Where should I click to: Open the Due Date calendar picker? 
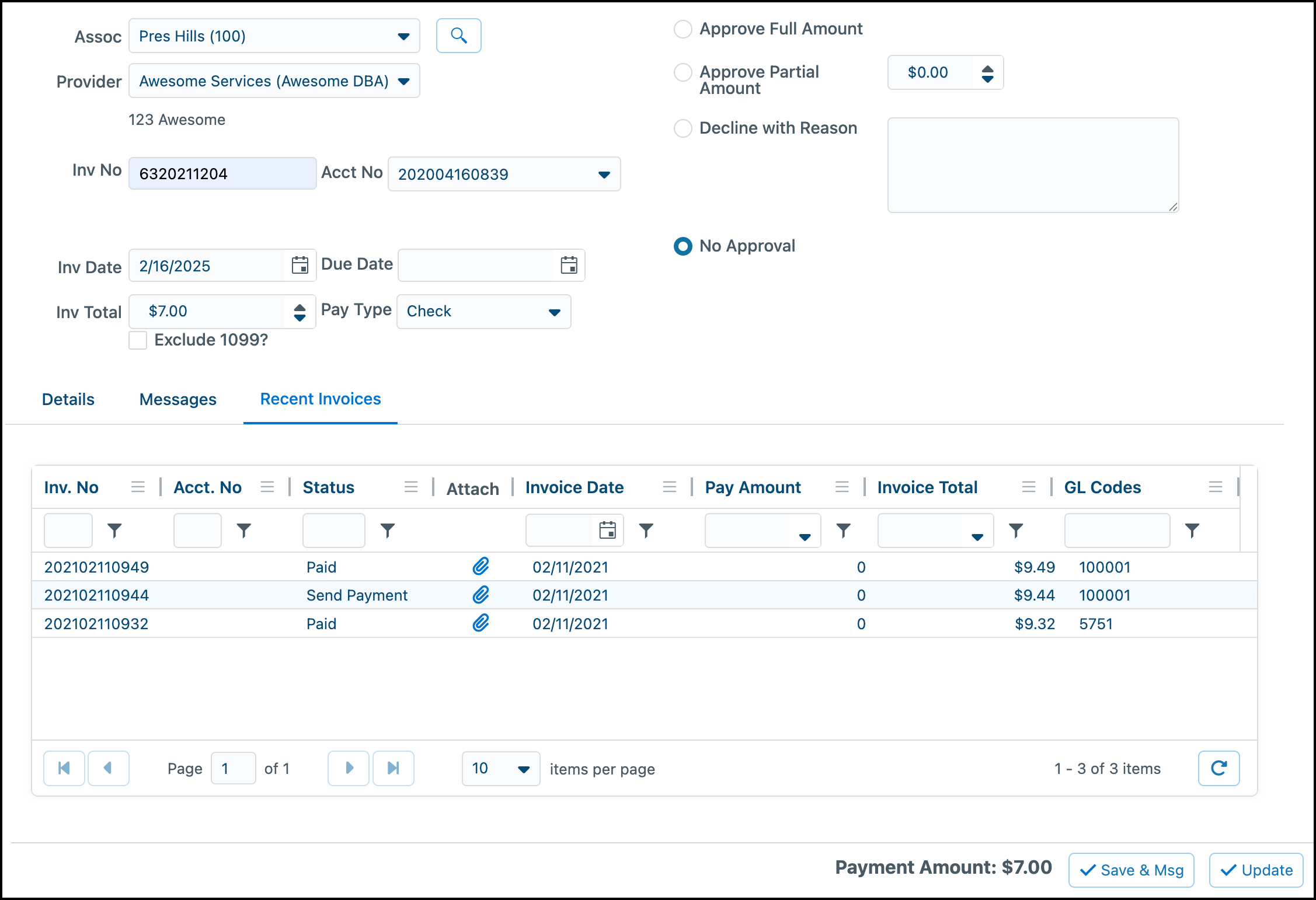click(569, 265)
